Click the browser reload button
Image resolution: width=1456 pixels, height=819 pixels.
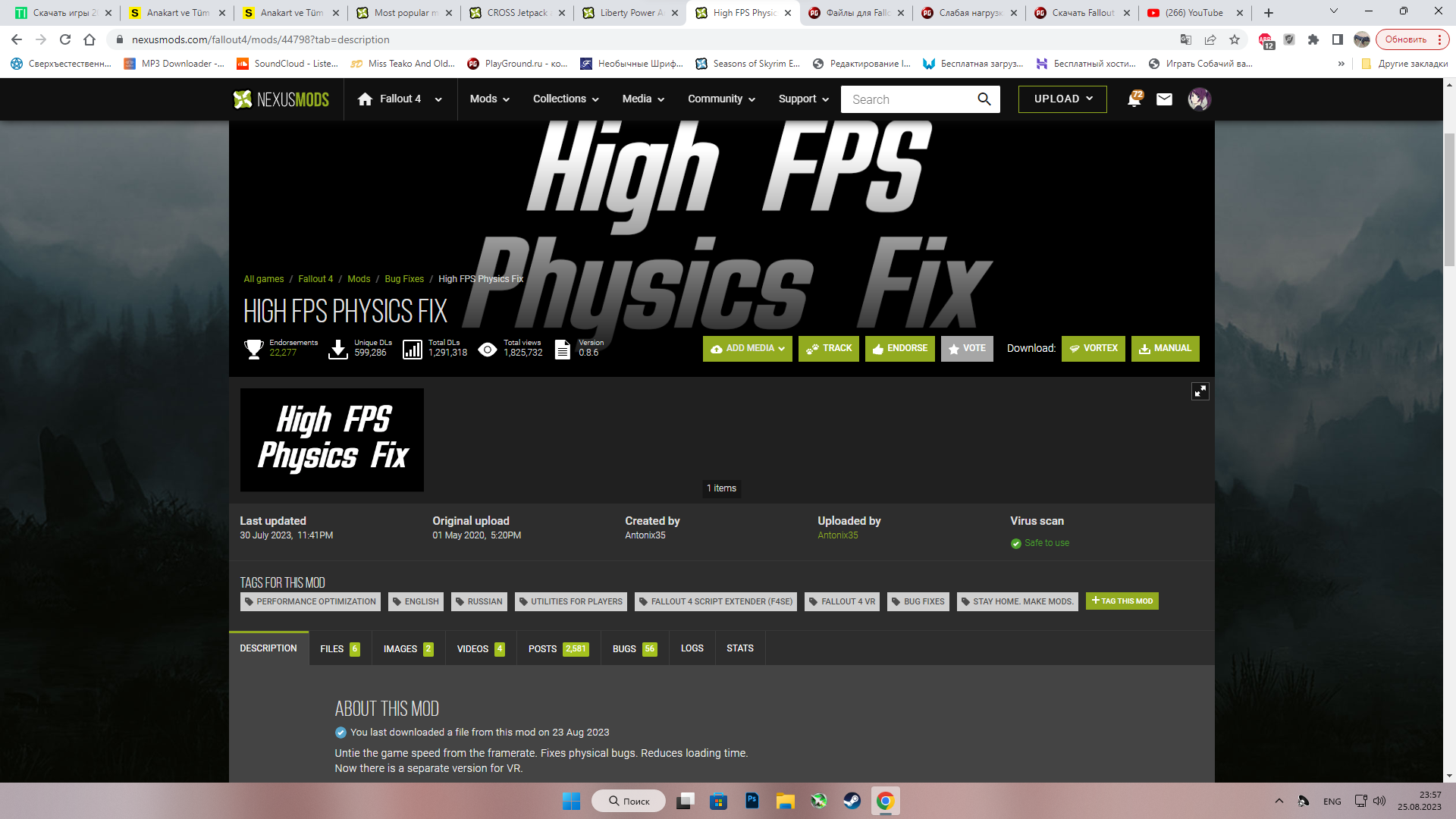point(65,39)
